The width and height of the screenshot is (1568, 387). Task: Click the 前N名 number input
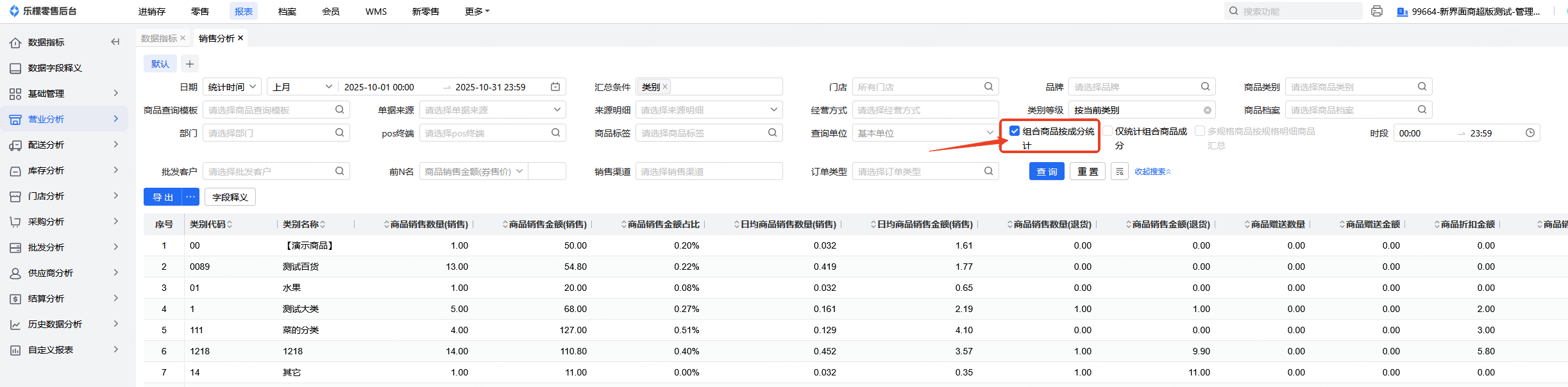click(547, 171)
